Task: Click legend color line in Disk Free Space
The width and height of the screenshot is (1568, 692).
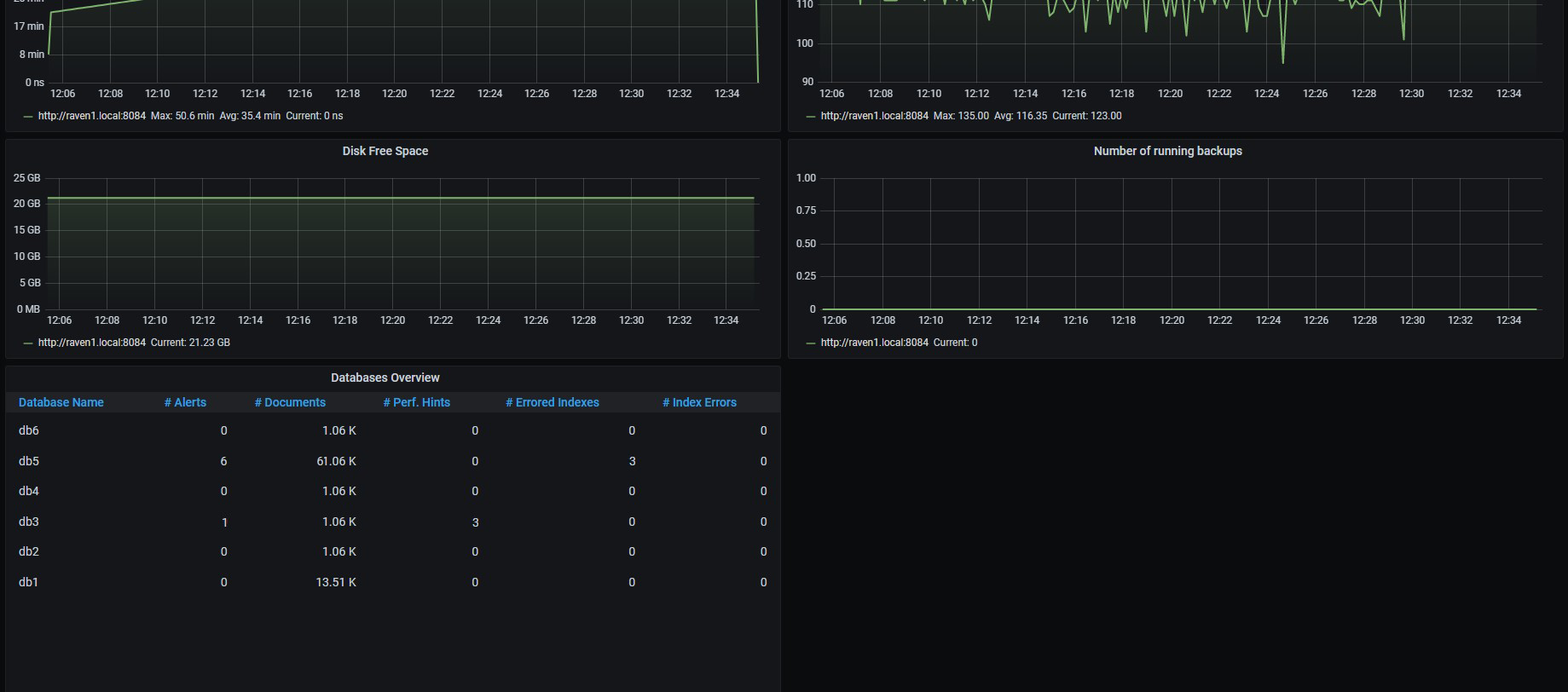Action: (28, 343)
